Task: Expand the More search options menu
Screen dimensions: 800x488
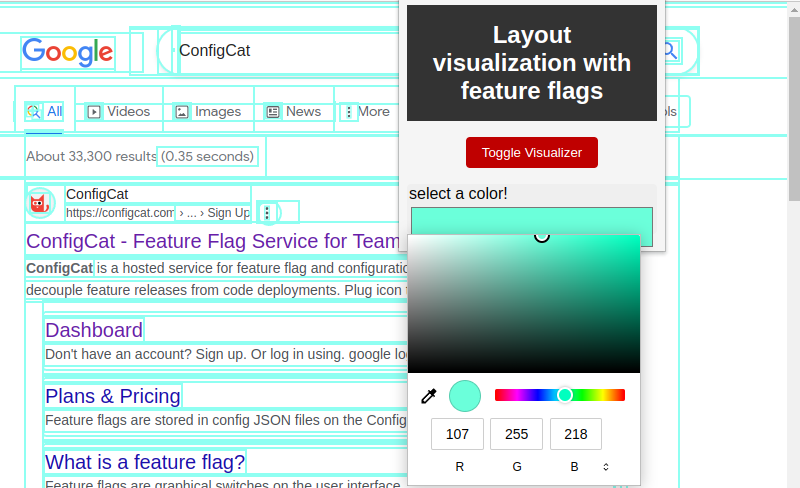Action: point(367,112)
